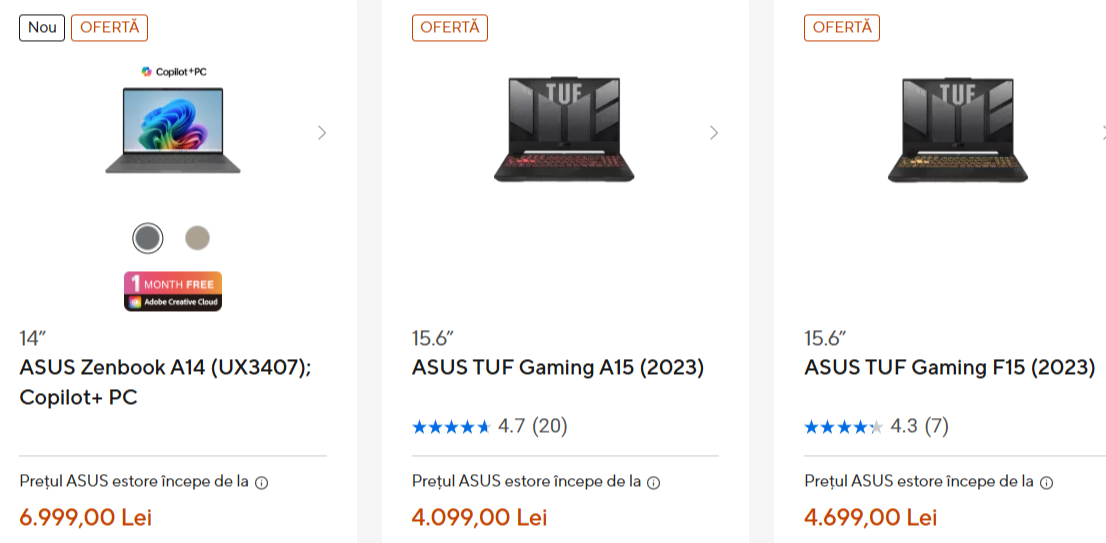Click the Nou tag on the Zenbook card
This screenshot has height=543, width=1106.
click(42, 28)
